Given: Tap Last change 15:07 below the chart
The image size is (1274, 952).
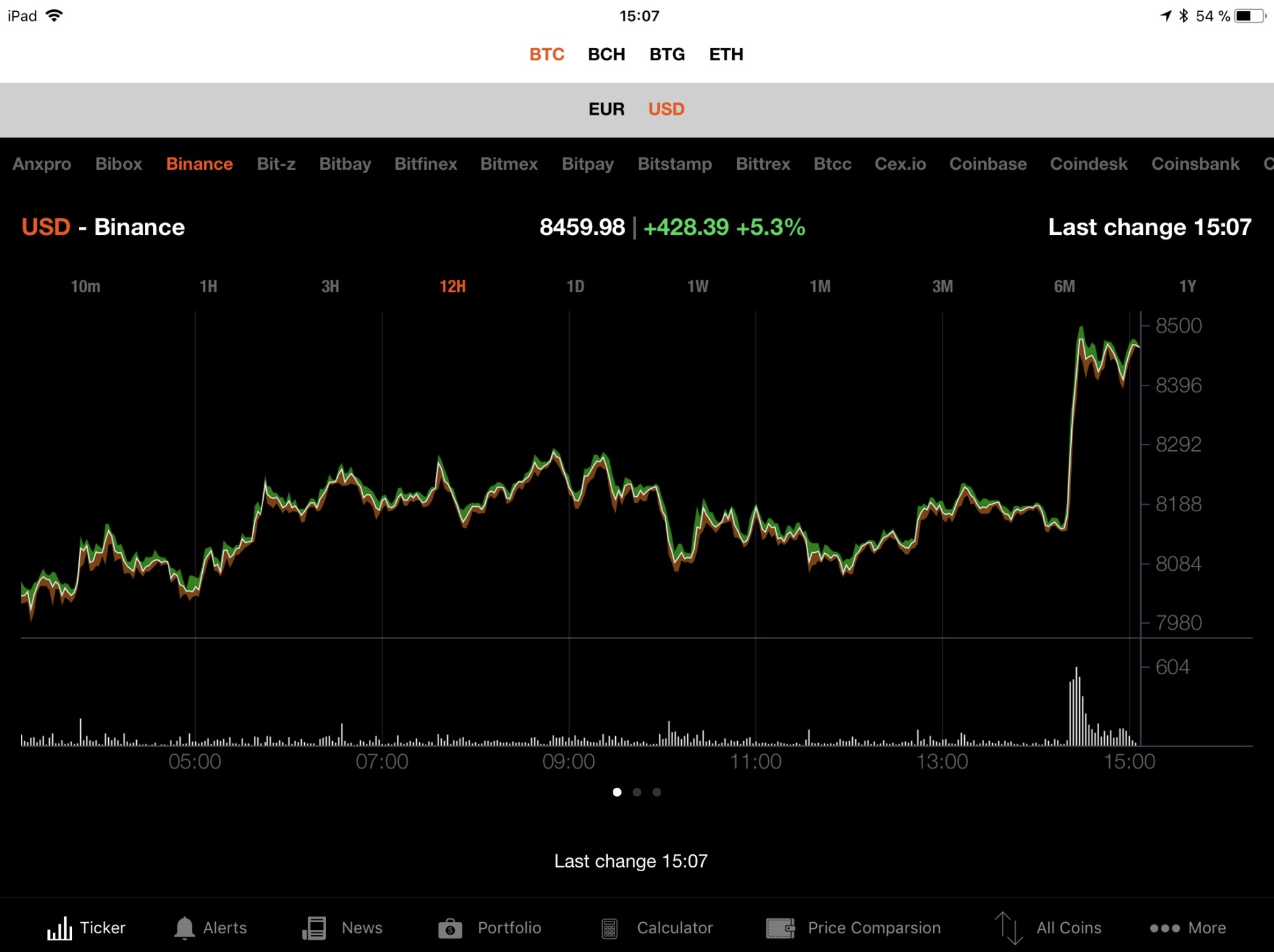Looking at the screenshot, I should (x=631, y=861).
